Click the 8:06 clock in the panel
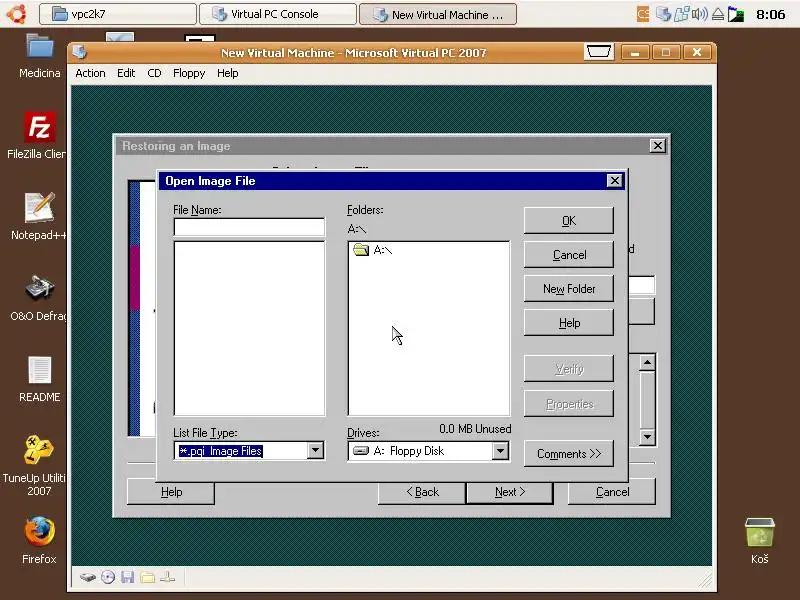This screenshot has width=800, height=600. tap(770, 14)
